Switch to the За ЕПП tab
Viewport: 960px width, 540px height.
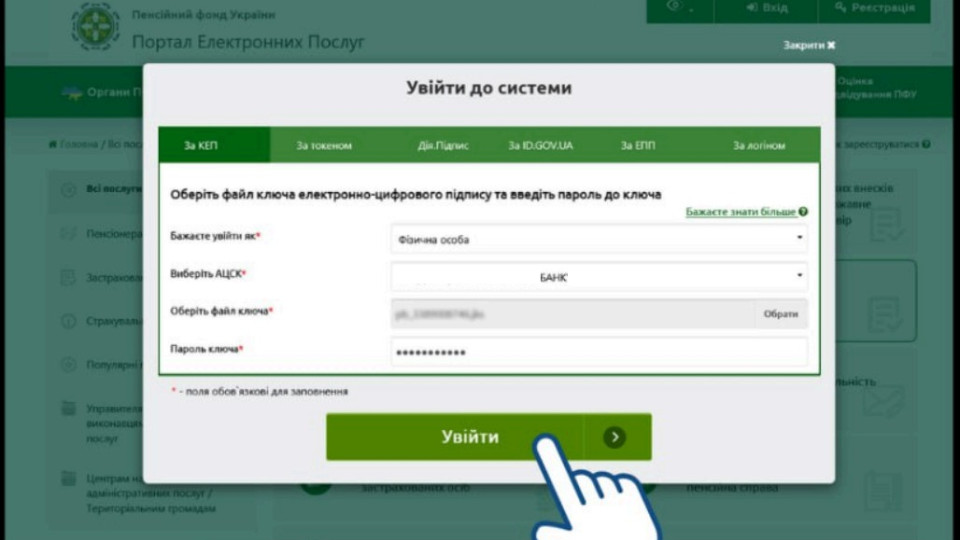pos(637,145)
